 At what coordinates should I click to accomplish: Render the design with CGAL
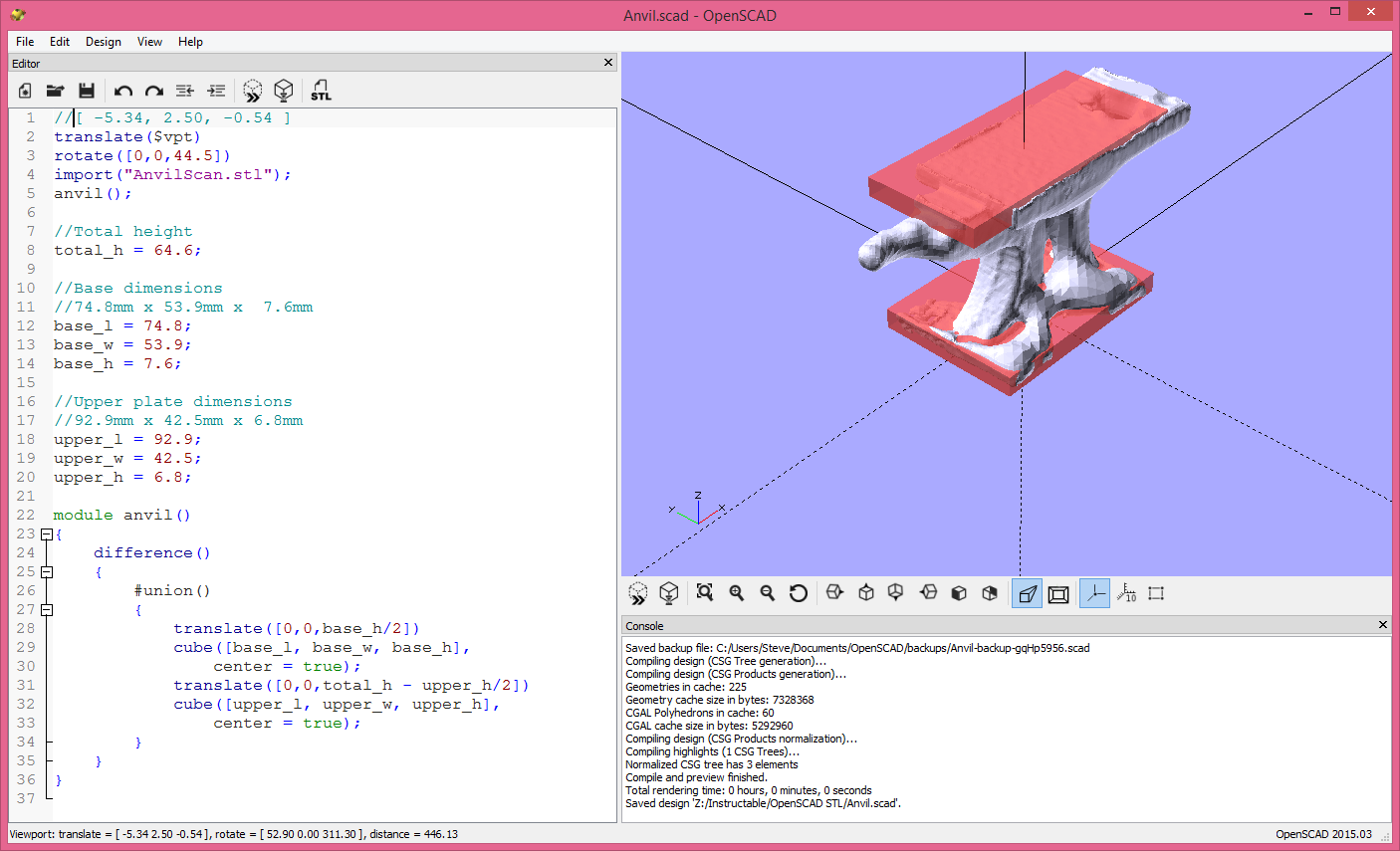click(285, 91)
